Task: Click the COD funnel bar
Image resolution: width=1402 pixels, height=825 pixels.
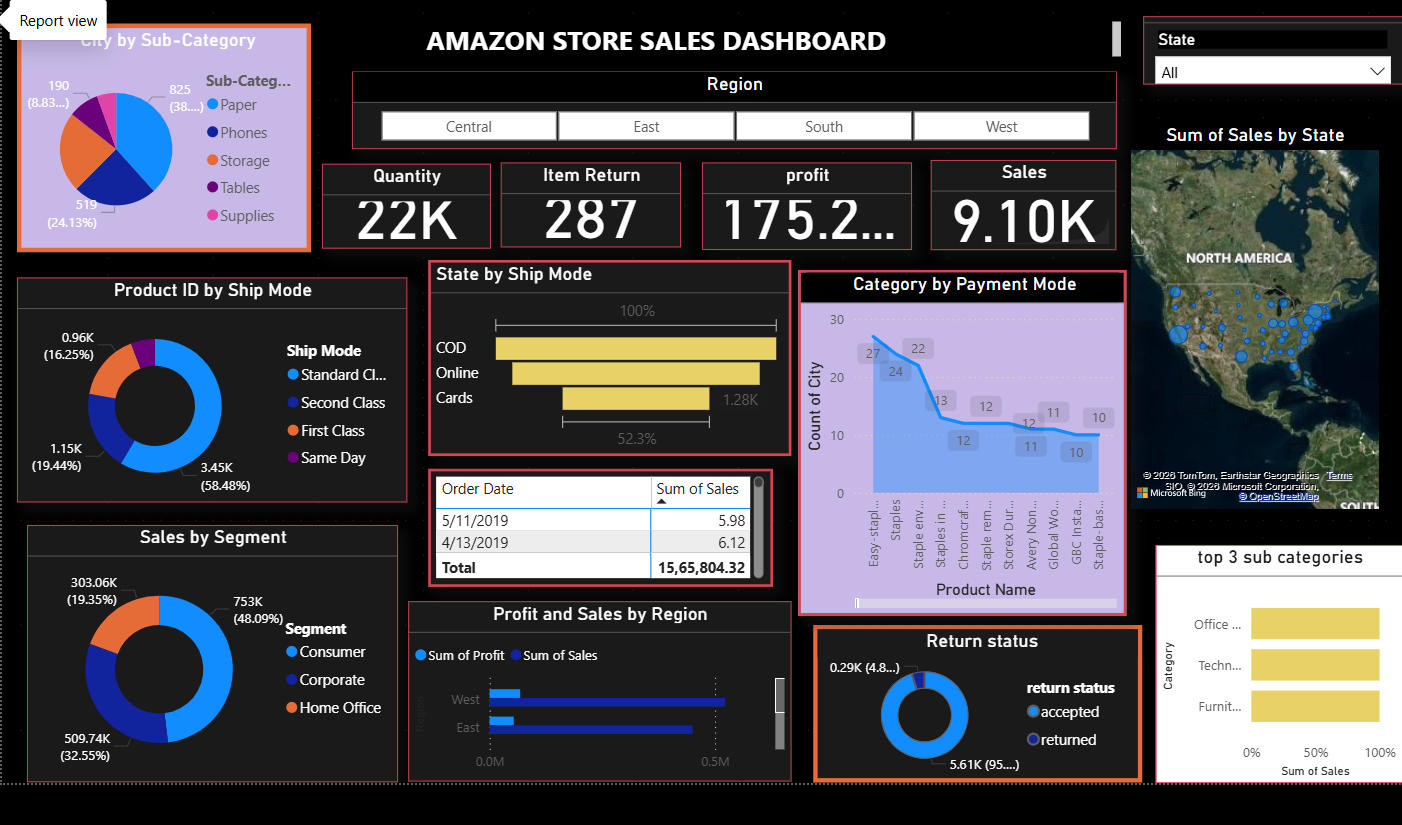Action: tap(636, 348)
